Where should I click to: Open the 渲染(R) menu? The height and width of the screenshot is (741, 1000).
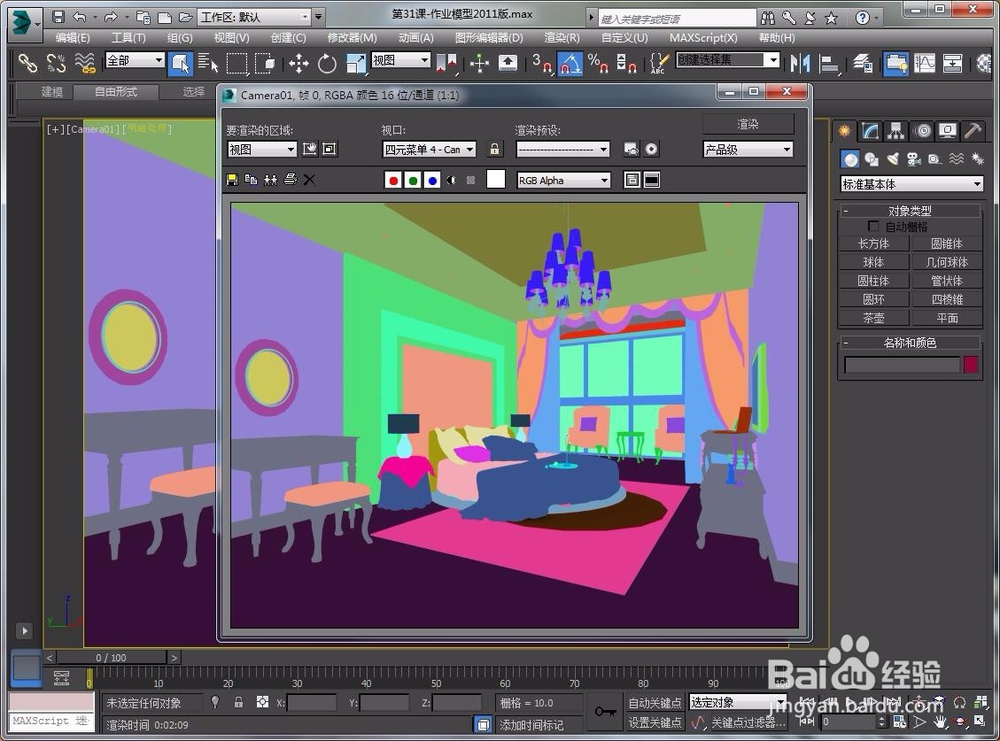coord(562,38)
